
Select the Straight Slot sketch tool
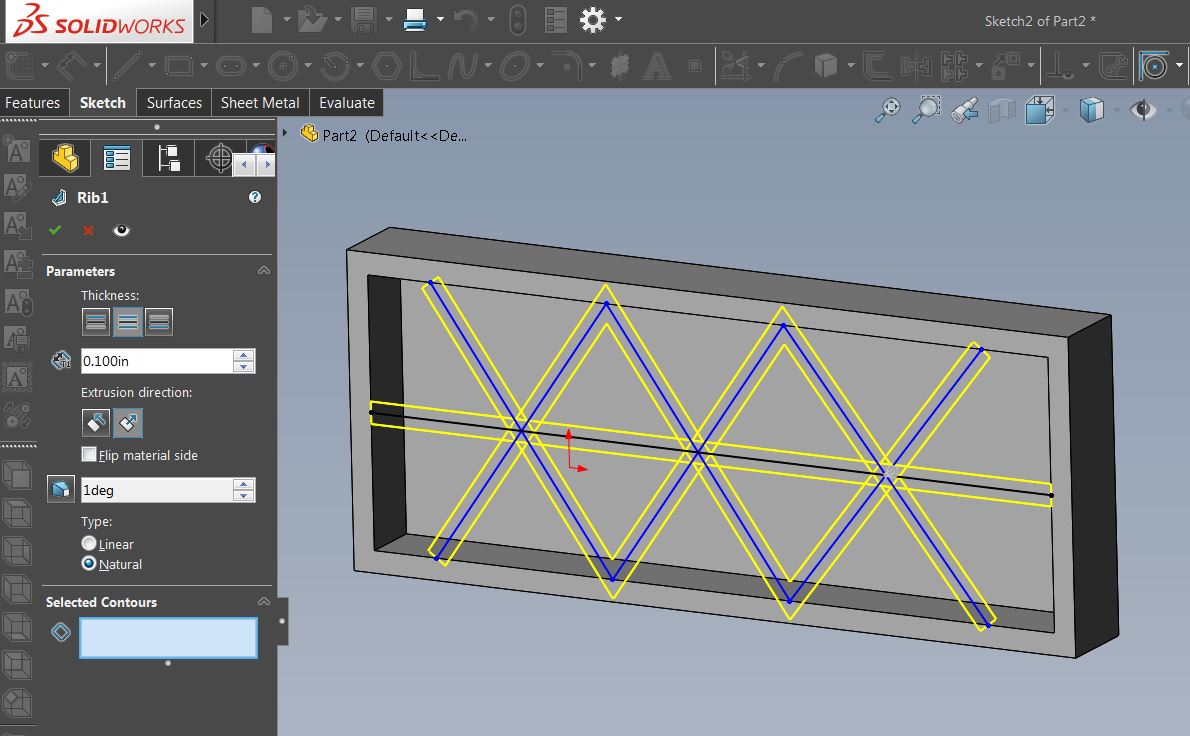click(231, 66)
